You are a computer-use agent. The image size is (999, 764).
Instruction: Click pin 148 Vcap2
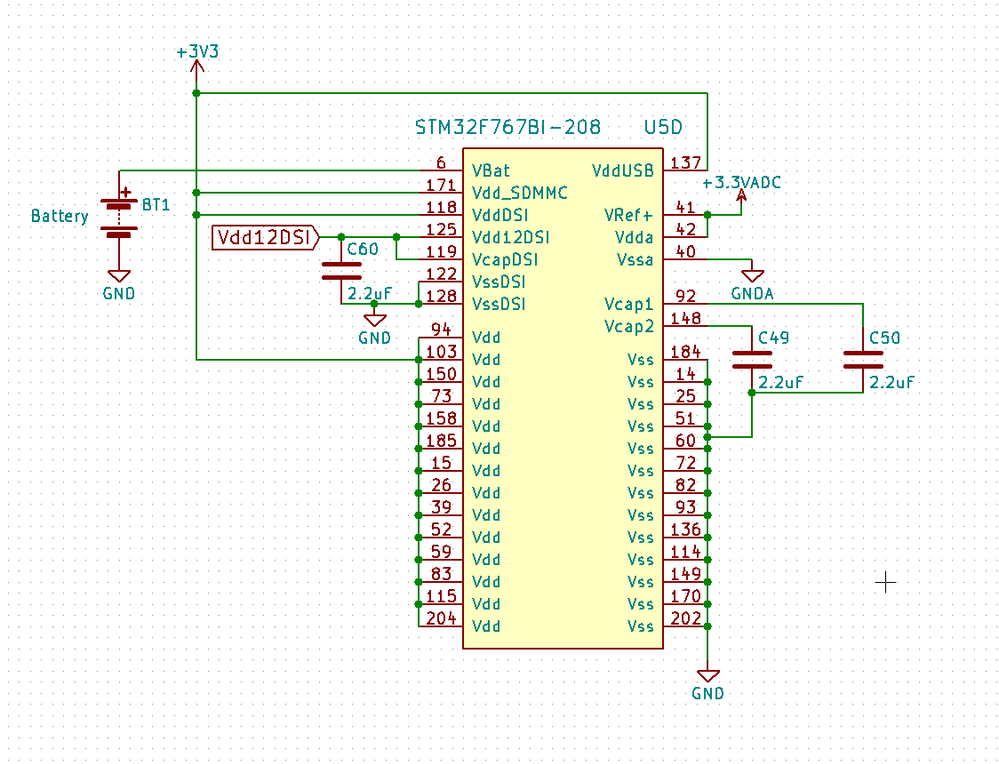685,326
